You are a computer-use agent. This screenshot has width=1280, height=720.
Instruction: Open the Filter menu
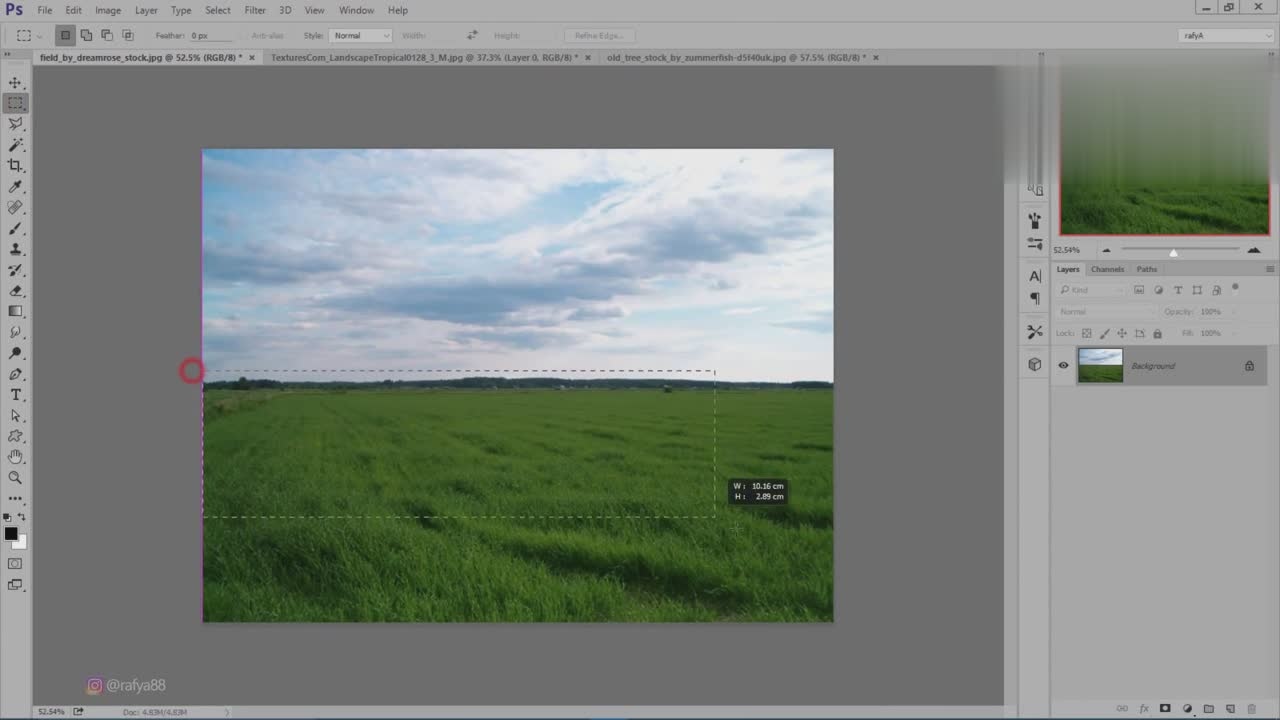pos(255,10)
